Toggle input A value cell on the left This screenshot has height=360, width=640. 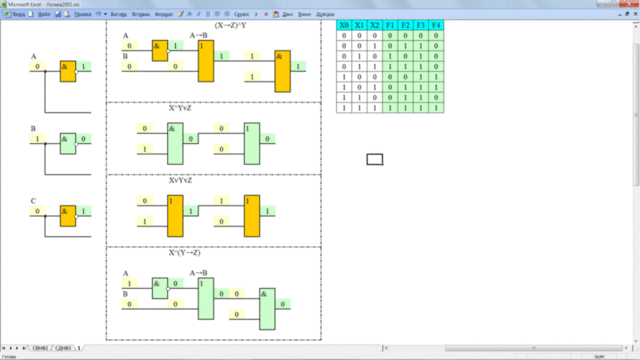tap(37, 67)
